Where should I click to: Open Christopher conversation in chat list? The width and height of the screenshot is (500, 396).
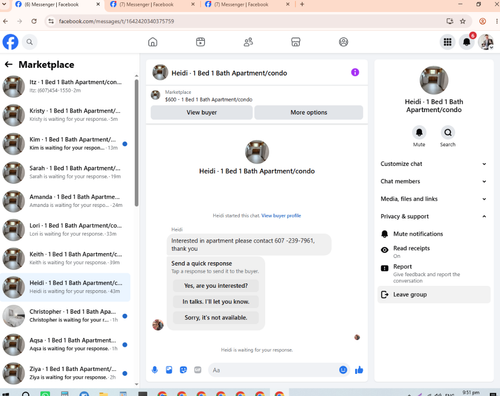[65, 316]
